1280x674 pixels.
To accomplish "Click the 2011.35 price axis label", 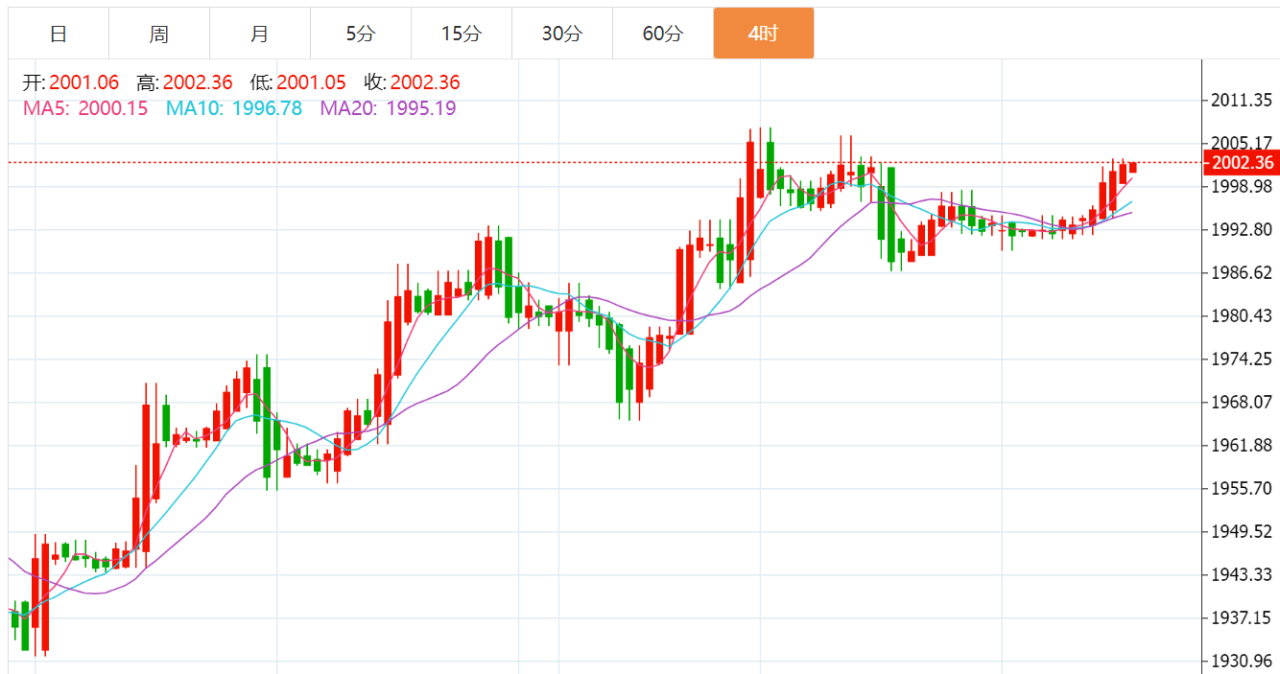I will coord(1240,100).
